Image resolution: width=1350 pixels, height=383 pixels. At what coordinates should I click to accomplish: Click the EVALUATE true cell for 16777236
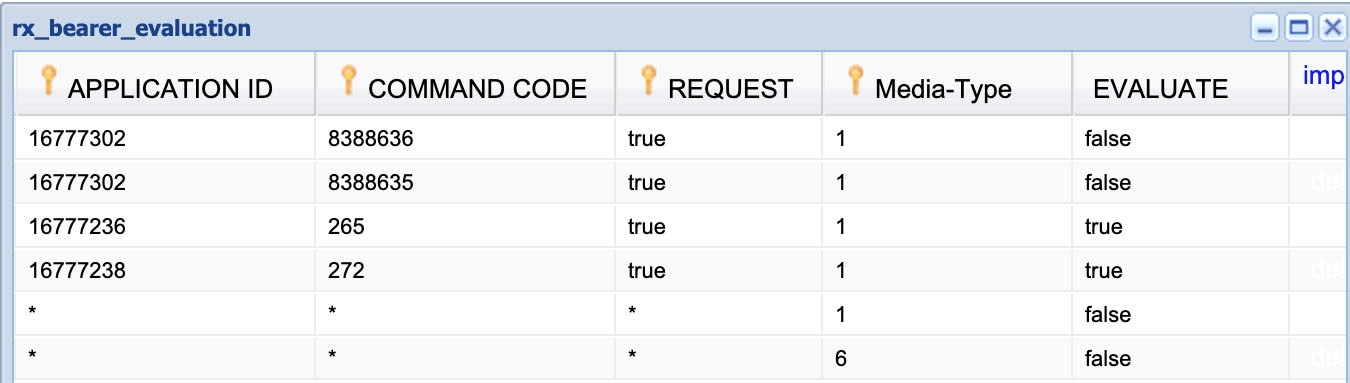click(1181, 227)
